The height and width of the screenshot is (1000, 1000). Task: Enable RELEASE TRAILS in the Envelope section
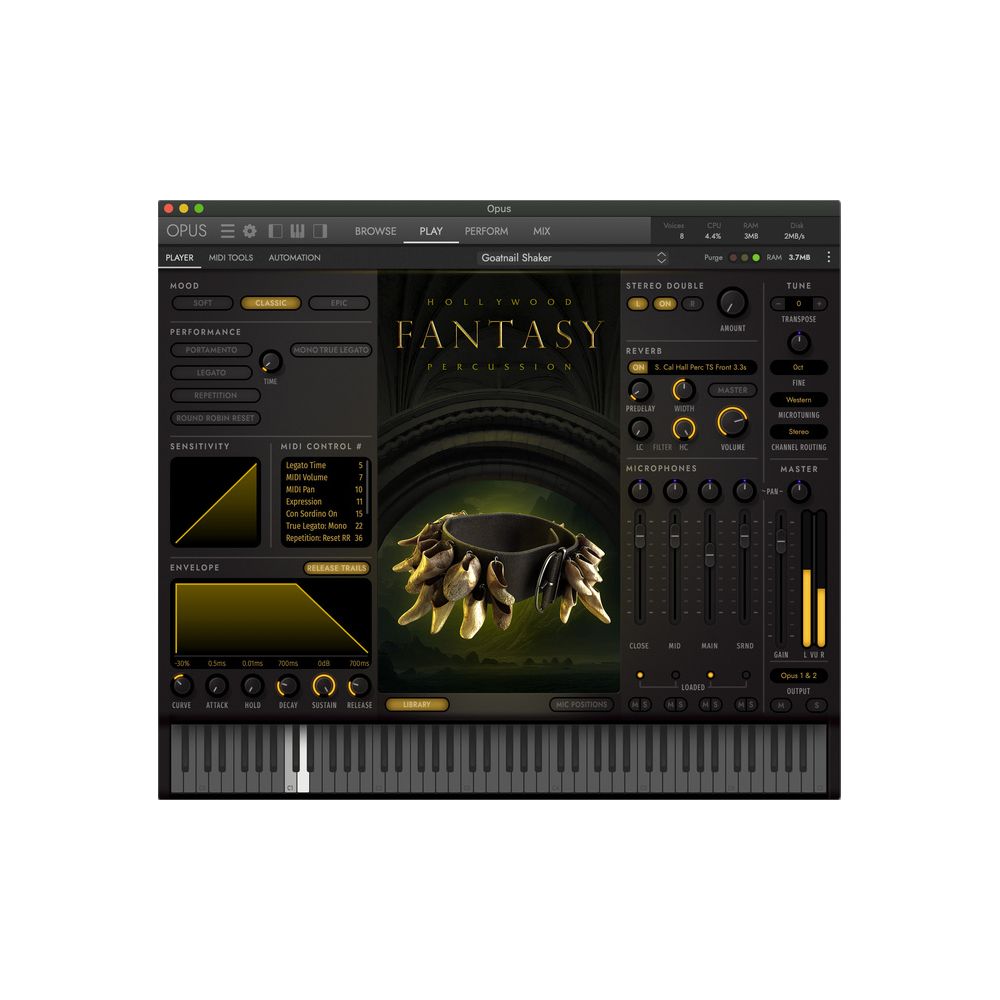pyautogui.click(x=338, y=567)
